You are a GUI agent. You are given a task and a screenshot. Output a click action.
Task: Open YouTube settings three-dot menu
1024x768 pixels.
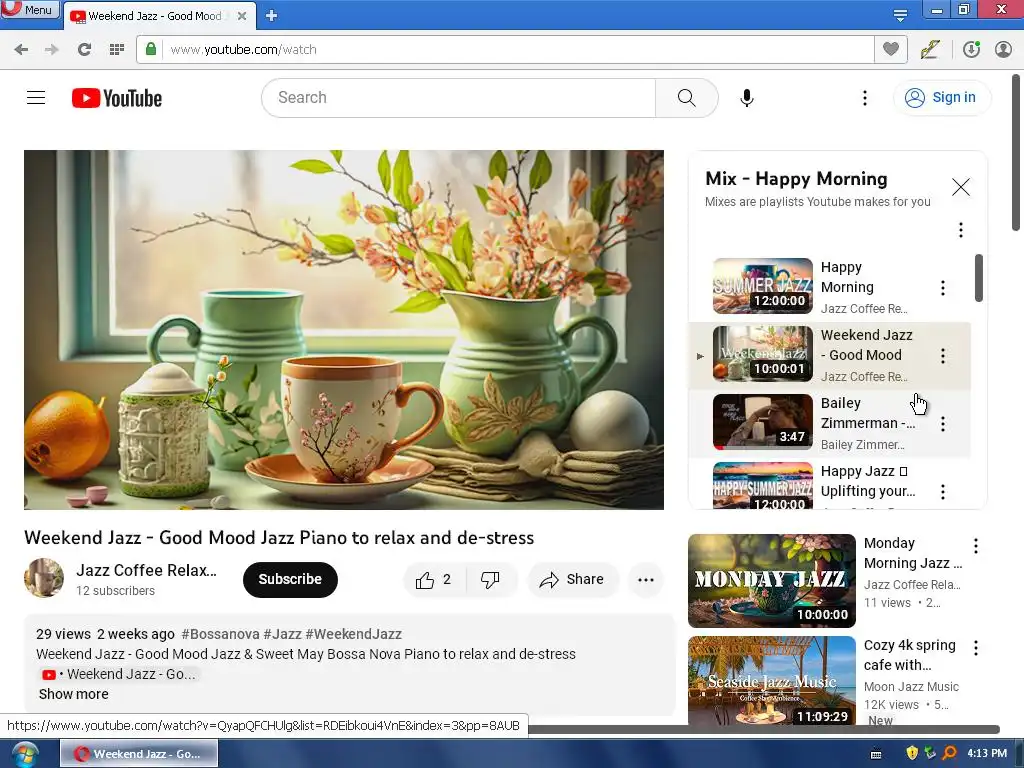[865, 98]
